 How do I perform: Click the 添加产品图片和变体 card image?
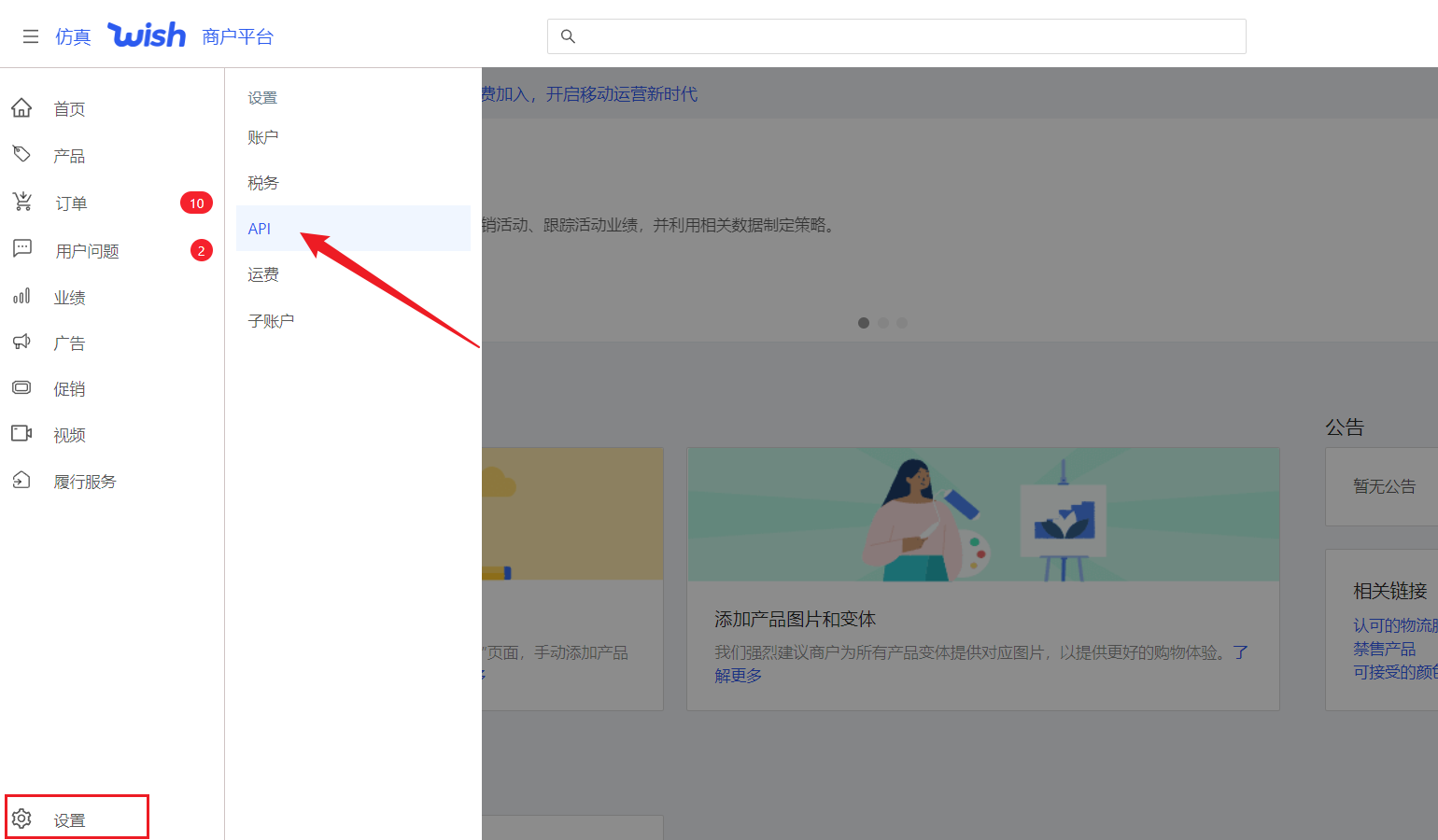click(x=983, y=514)
